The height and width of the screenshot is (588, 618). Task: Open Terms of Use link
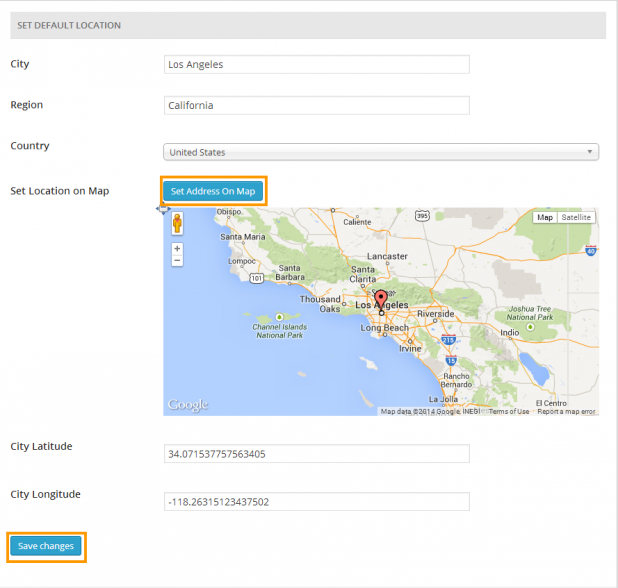(509, 411)
